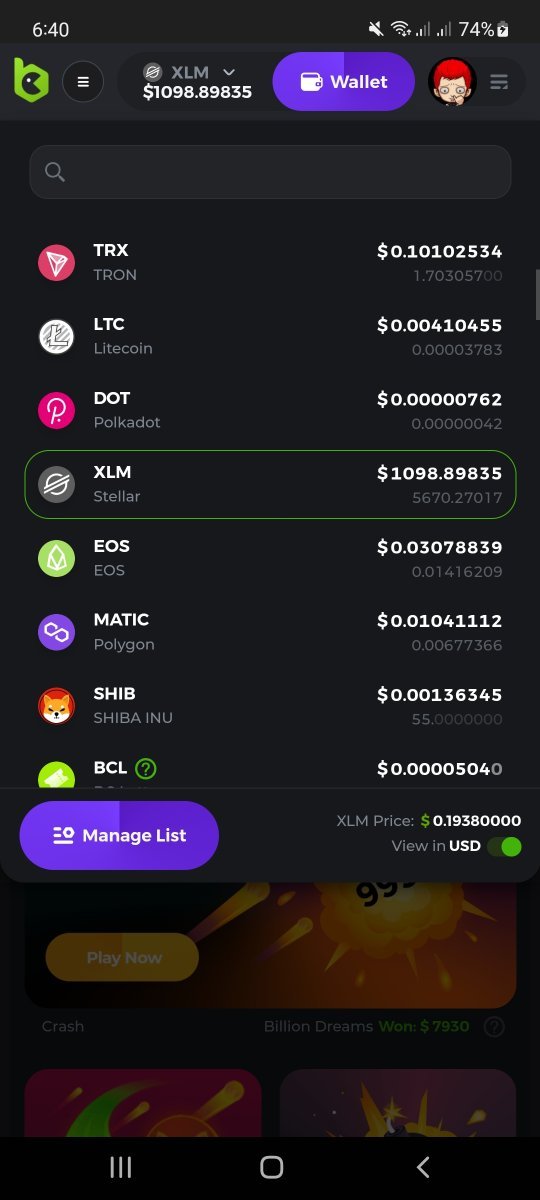Select the Litecoin coin icon

click(57, 336)
